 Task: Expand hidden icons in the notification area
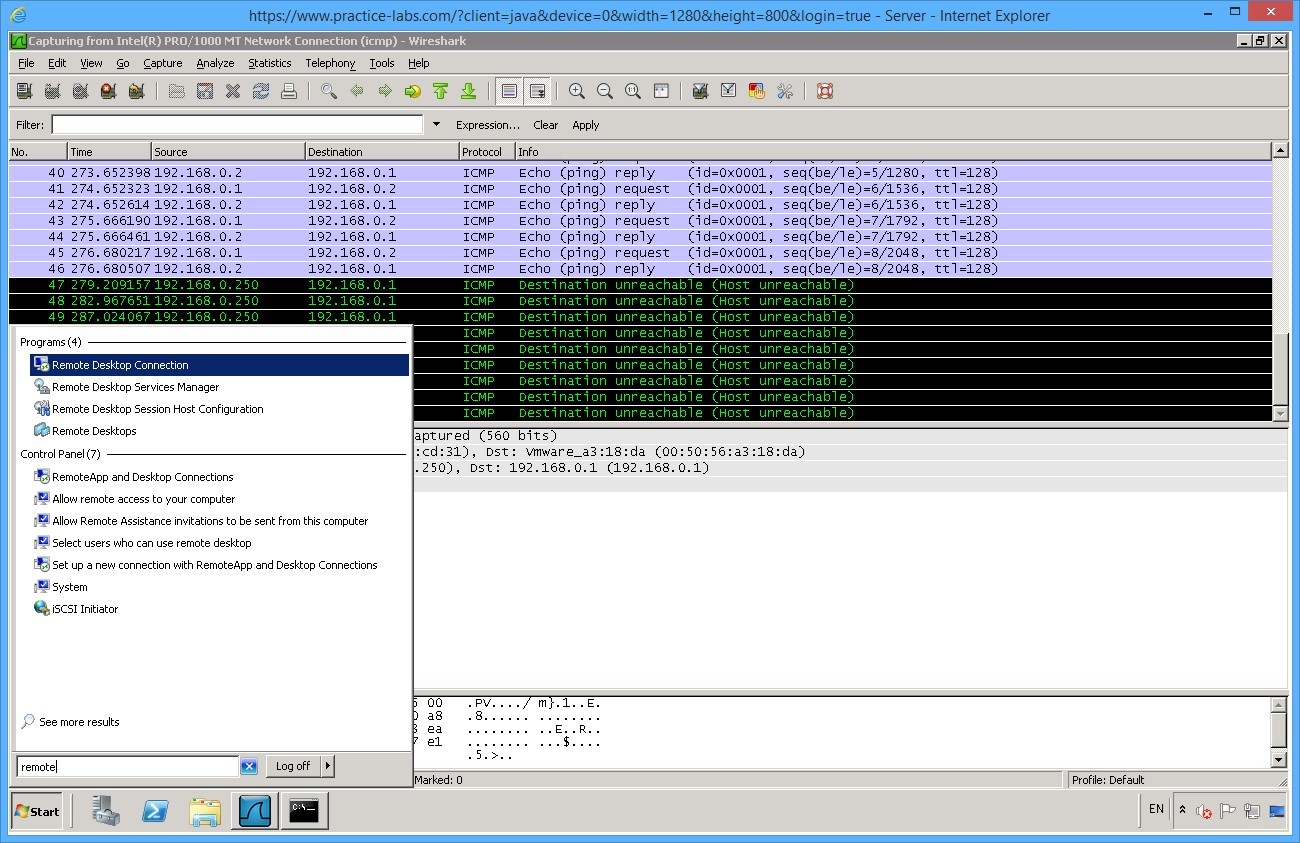click(x=1183, y=810)
